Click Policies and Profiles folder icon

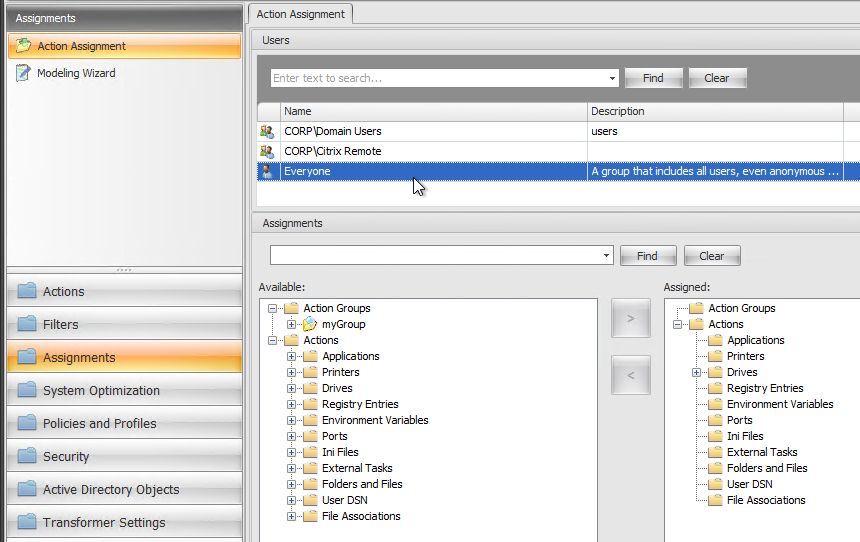point(27,422)
